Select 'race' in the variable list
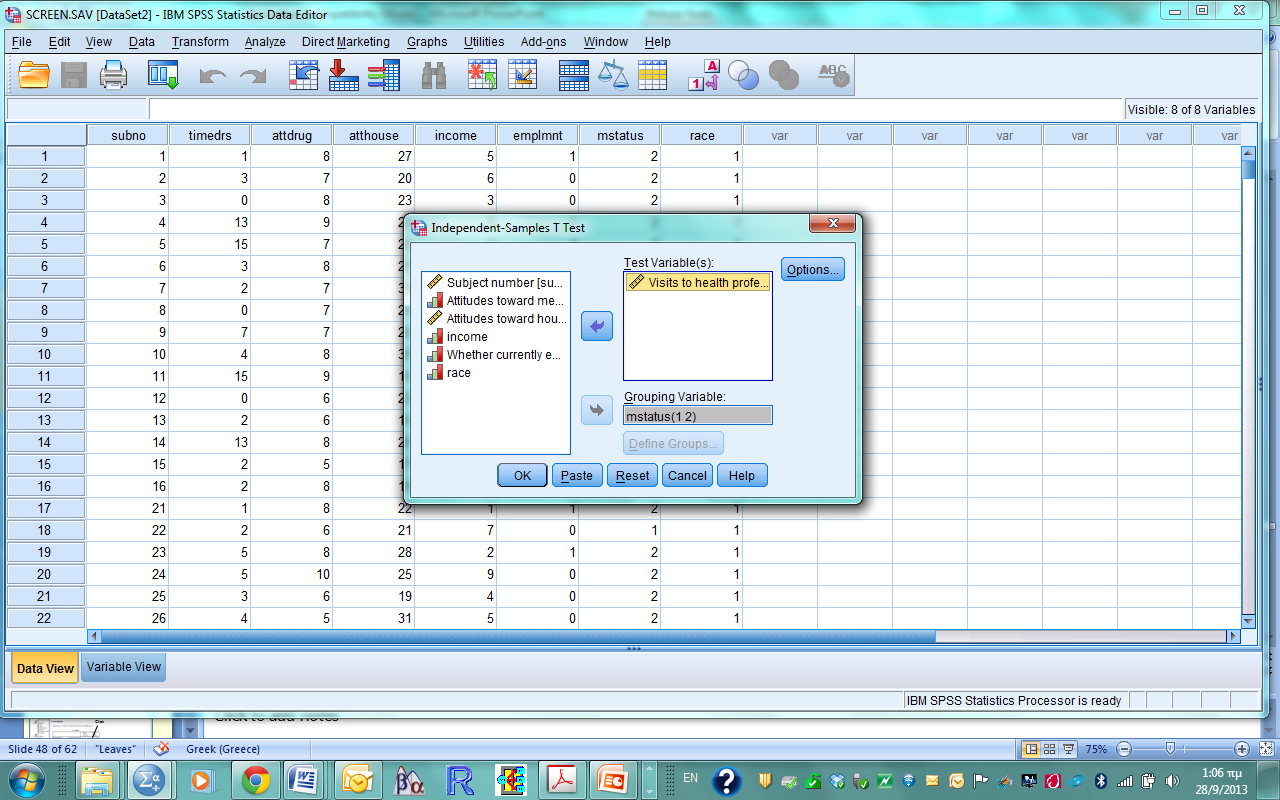This screenshot has height=800, width=1280. click(496, 372)
